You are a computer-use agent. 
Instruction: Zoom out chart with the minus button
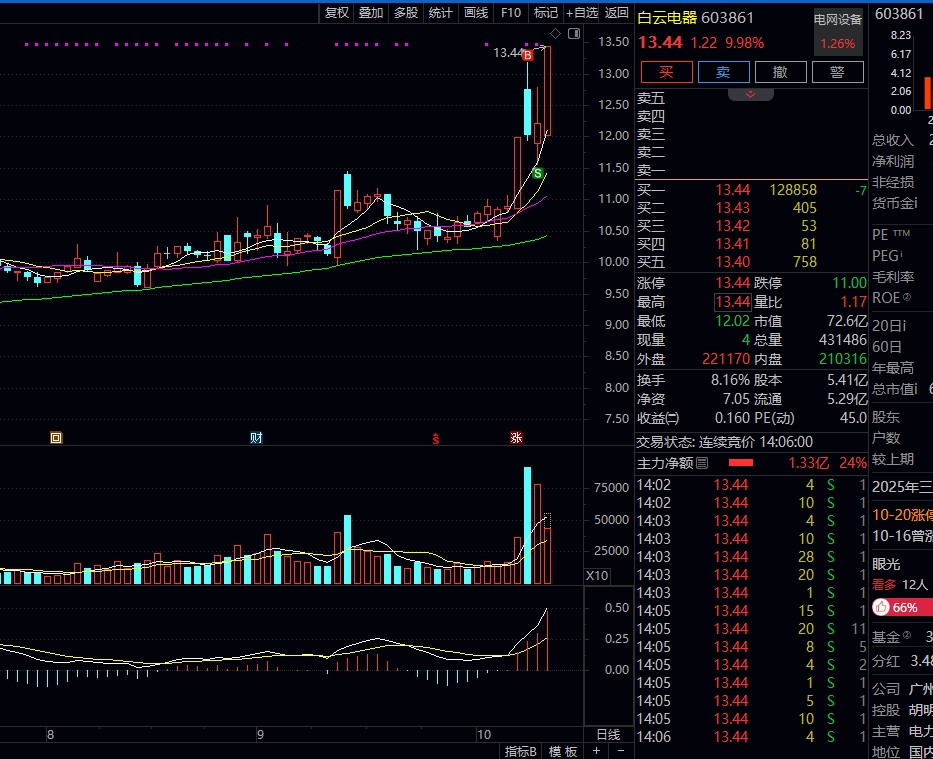point(621,751)
